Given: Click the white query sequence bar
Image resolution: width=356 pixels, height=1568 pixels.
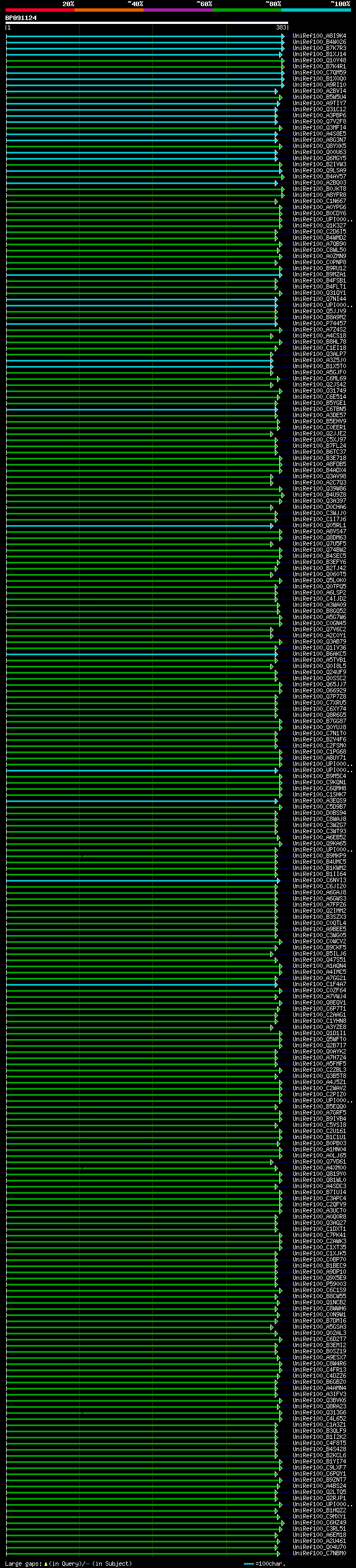Looking at the screenshot, I should (147, 23).
